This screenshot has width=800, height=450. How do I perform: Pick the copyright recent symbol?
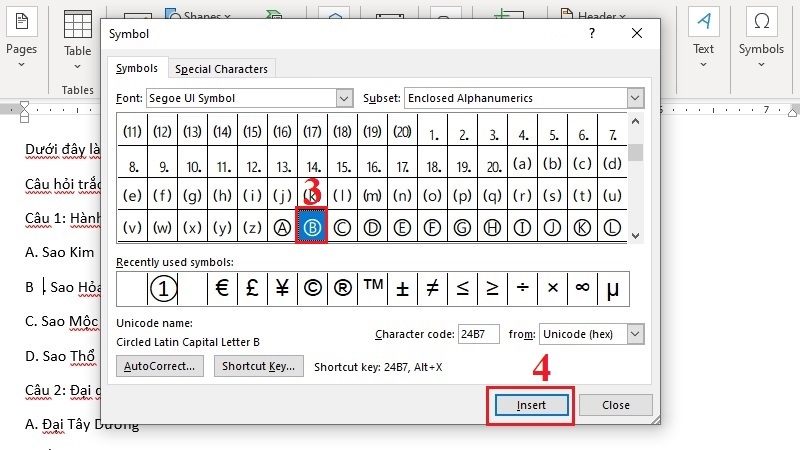(x=312, y=289)
